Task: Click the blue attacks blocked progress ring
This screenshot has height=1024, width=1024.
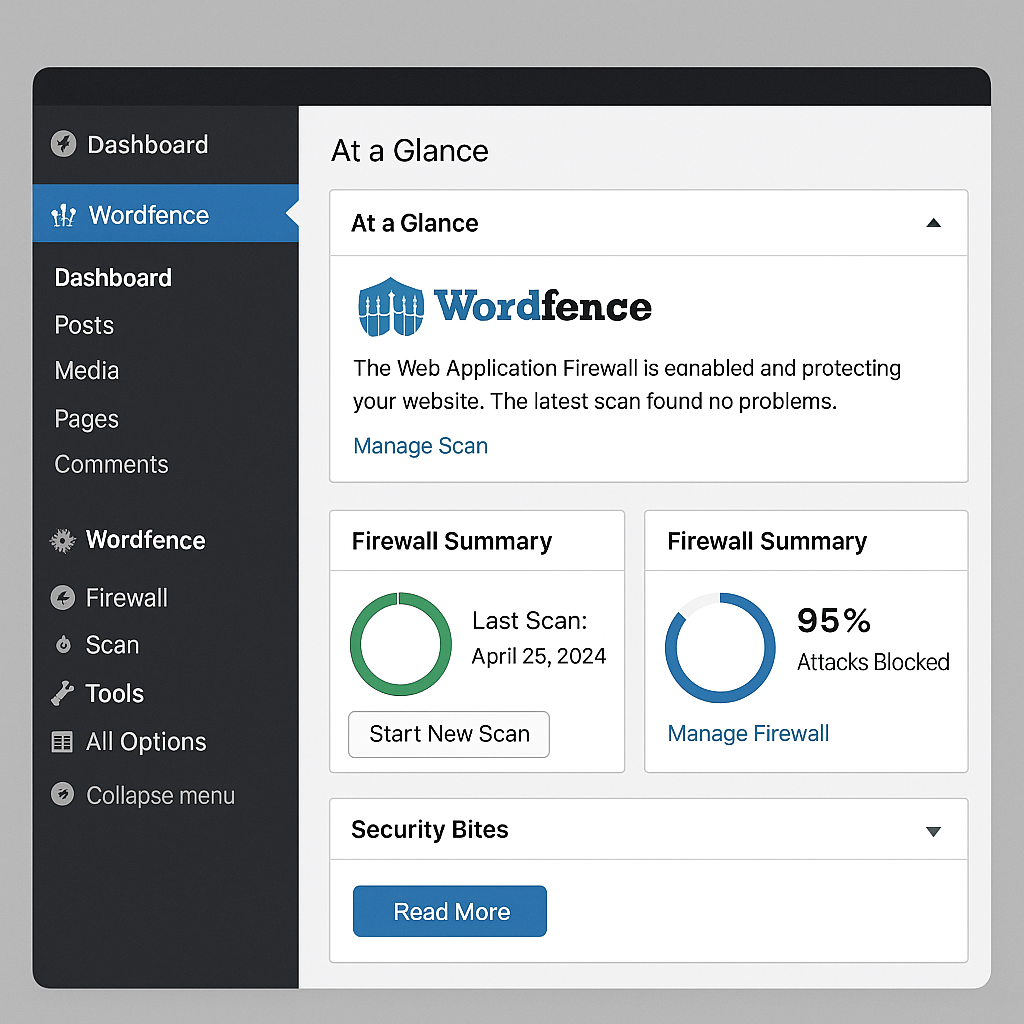Action: pyautogui.click(x=720, y=647)
